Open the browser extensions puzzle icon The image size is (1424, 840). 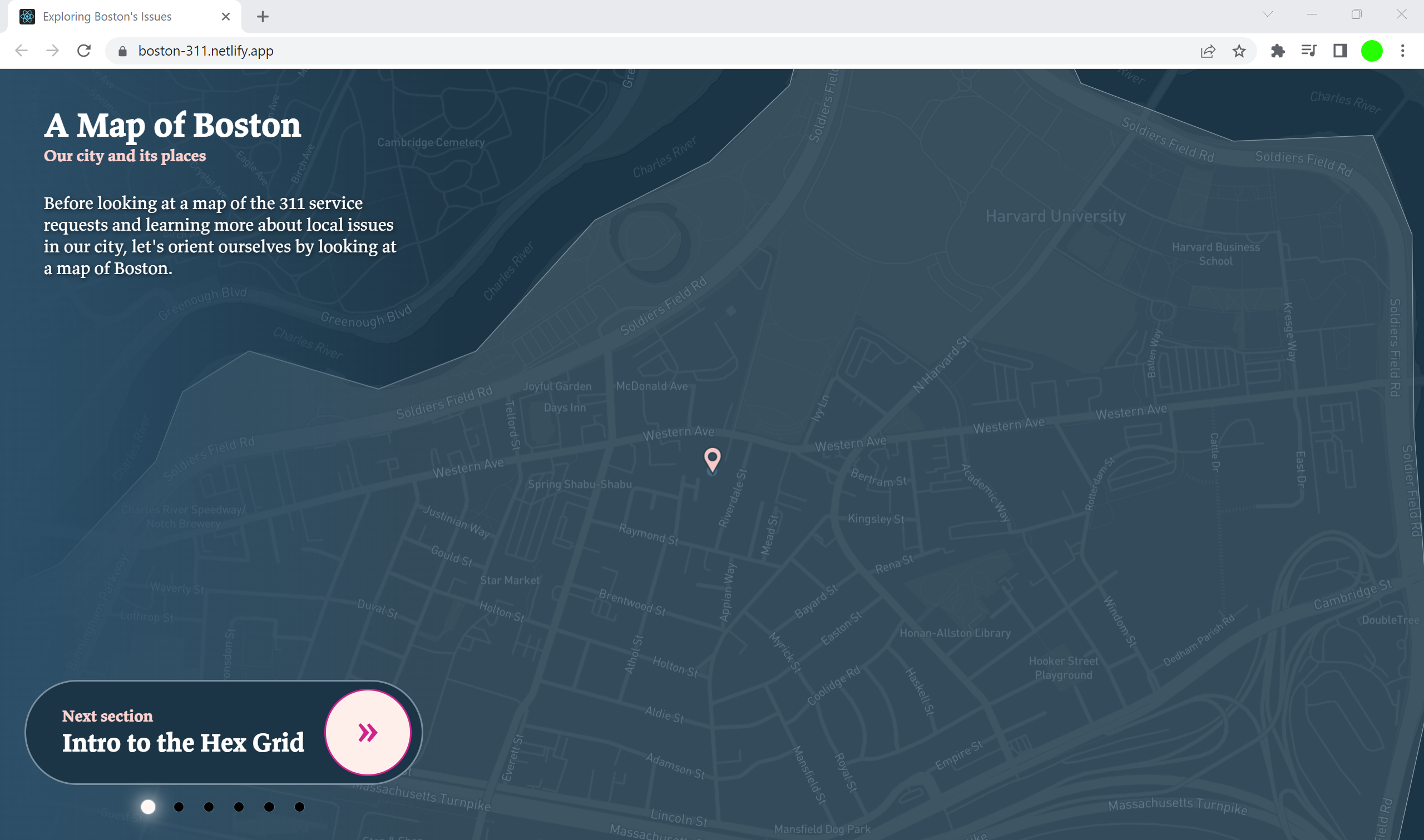(x=1278, y=51)
